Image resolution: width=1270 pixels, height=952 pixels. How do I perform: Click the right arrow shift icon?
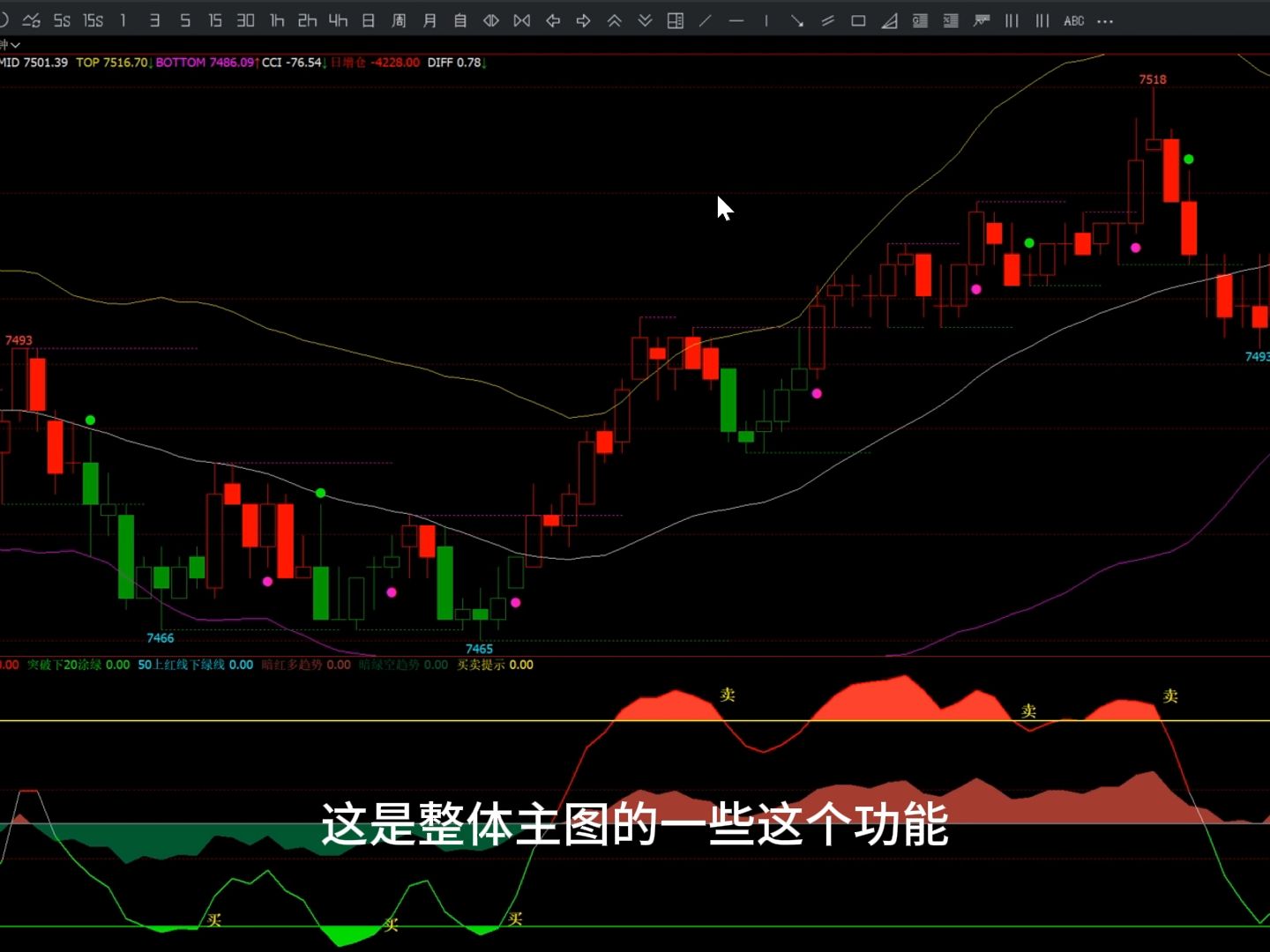[583, 20]
